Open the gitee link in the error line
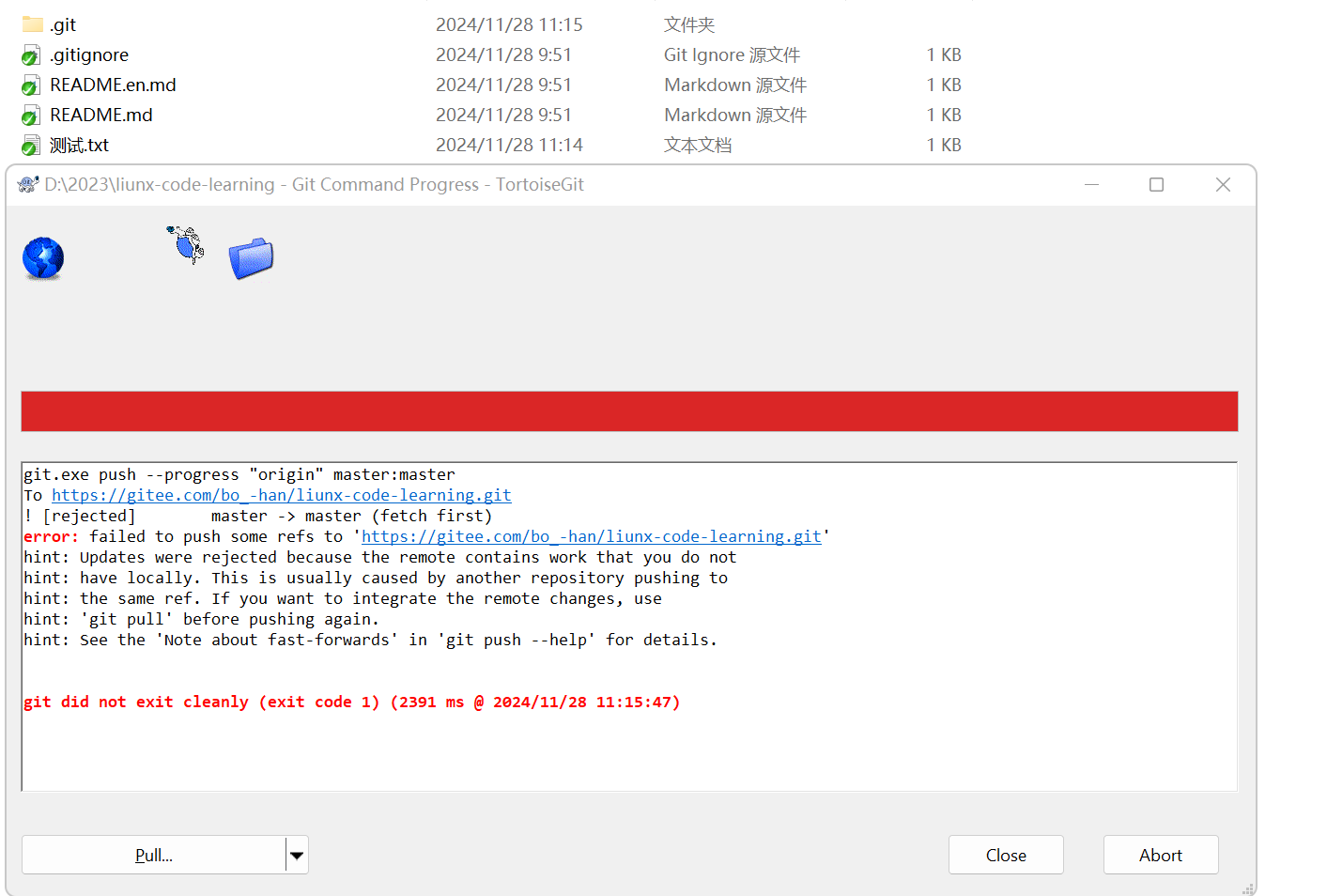Screen dimensions: 1327x896 [592, 536]
